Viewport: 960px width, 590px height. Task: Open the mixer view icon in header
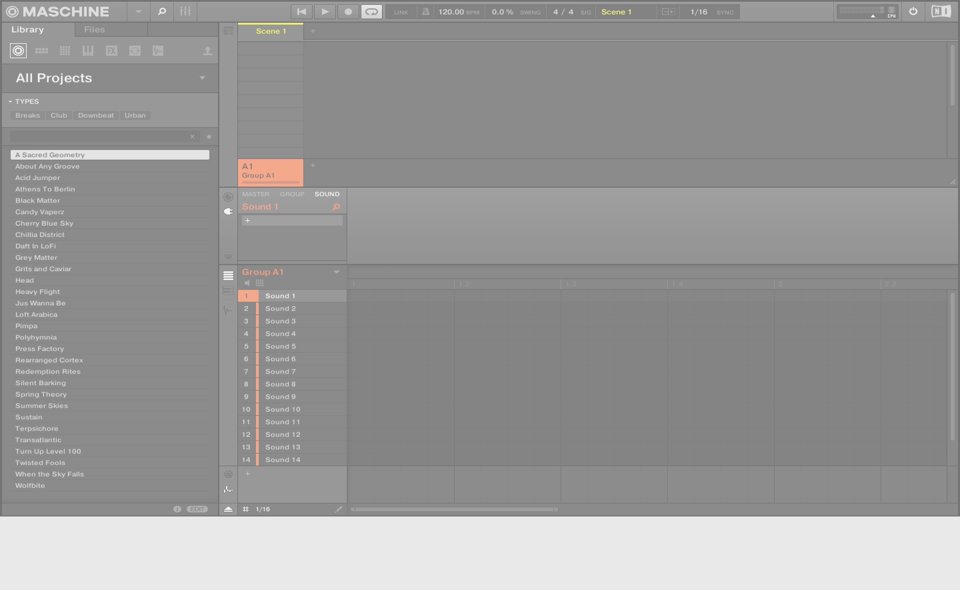[185, 12]
